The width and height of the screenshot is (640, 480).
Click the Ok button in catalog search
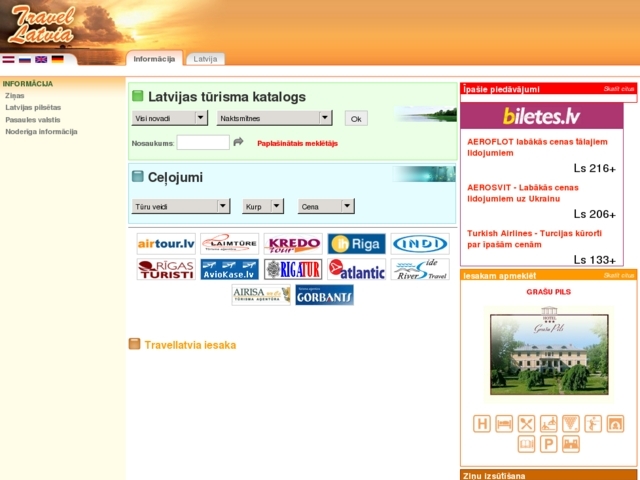tap(356, 119)
